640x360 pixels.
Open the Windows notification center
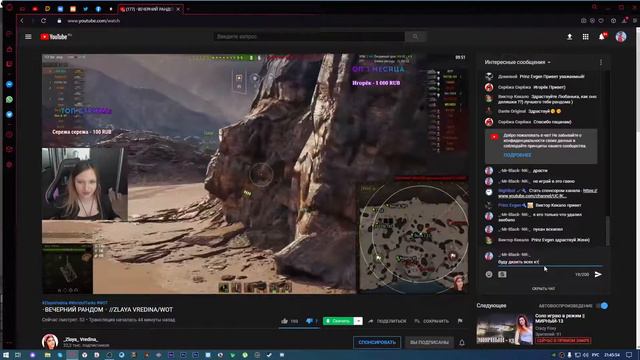coord(629,355)
